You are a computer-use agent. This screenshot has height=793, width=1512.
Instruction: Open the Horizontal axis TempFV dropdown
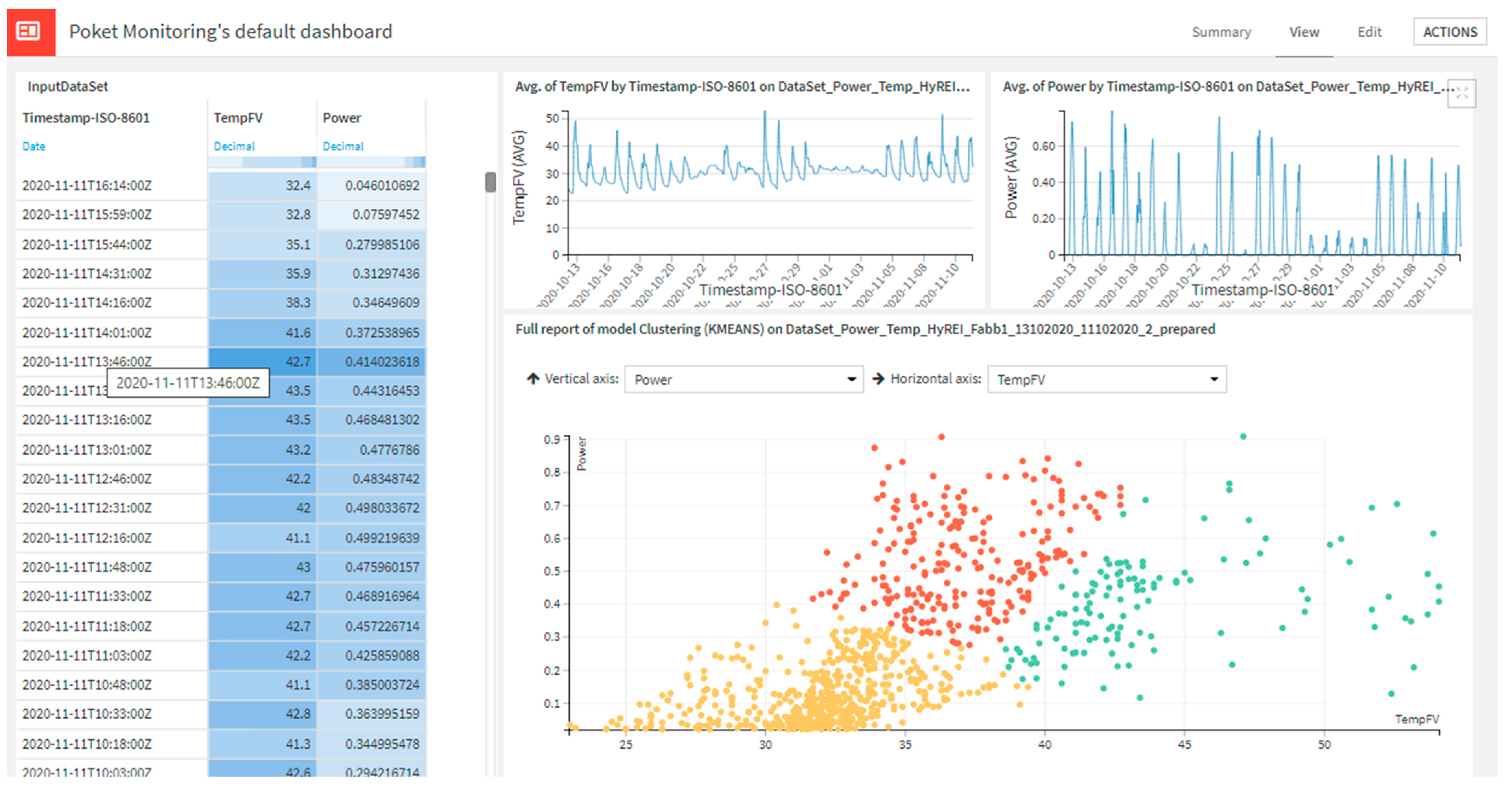1107,380
